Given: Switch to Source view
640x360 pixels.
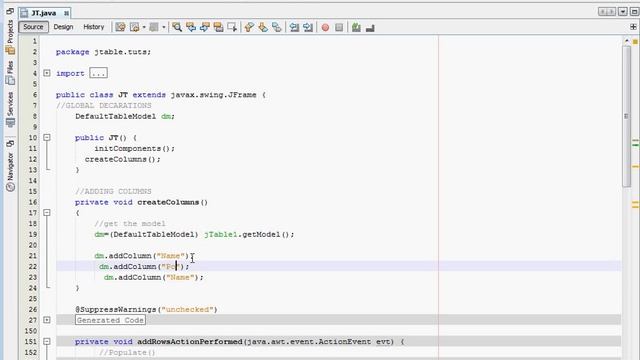Looking at the screenshot, I should (33, 27).
